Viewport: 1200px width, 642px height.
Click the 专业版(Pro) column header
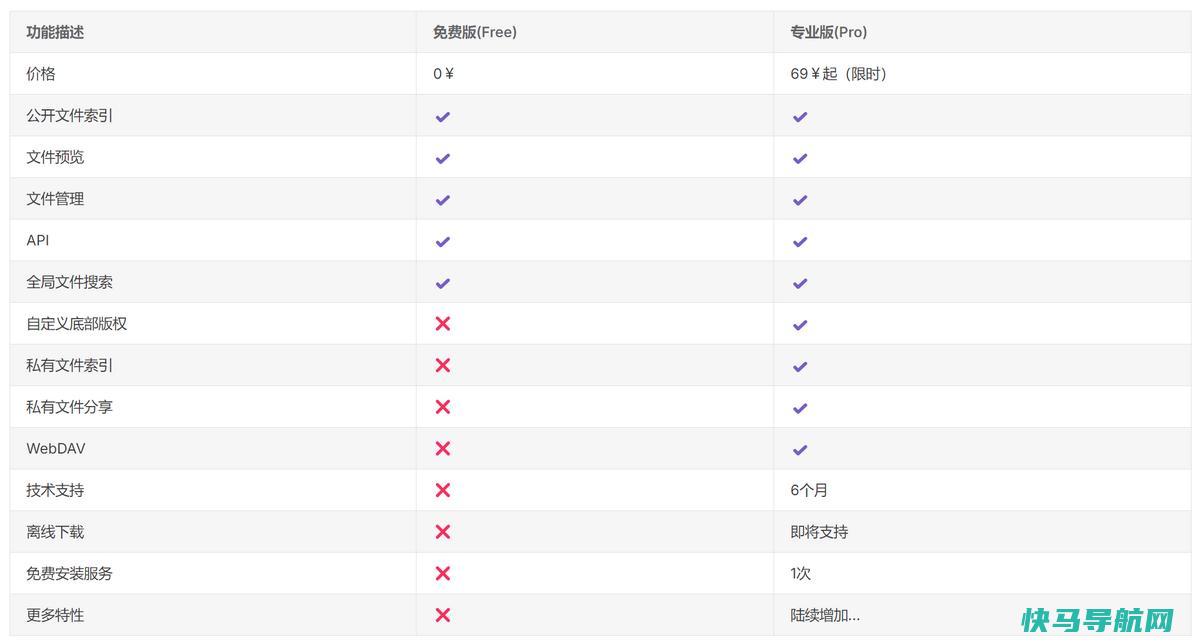829,32
